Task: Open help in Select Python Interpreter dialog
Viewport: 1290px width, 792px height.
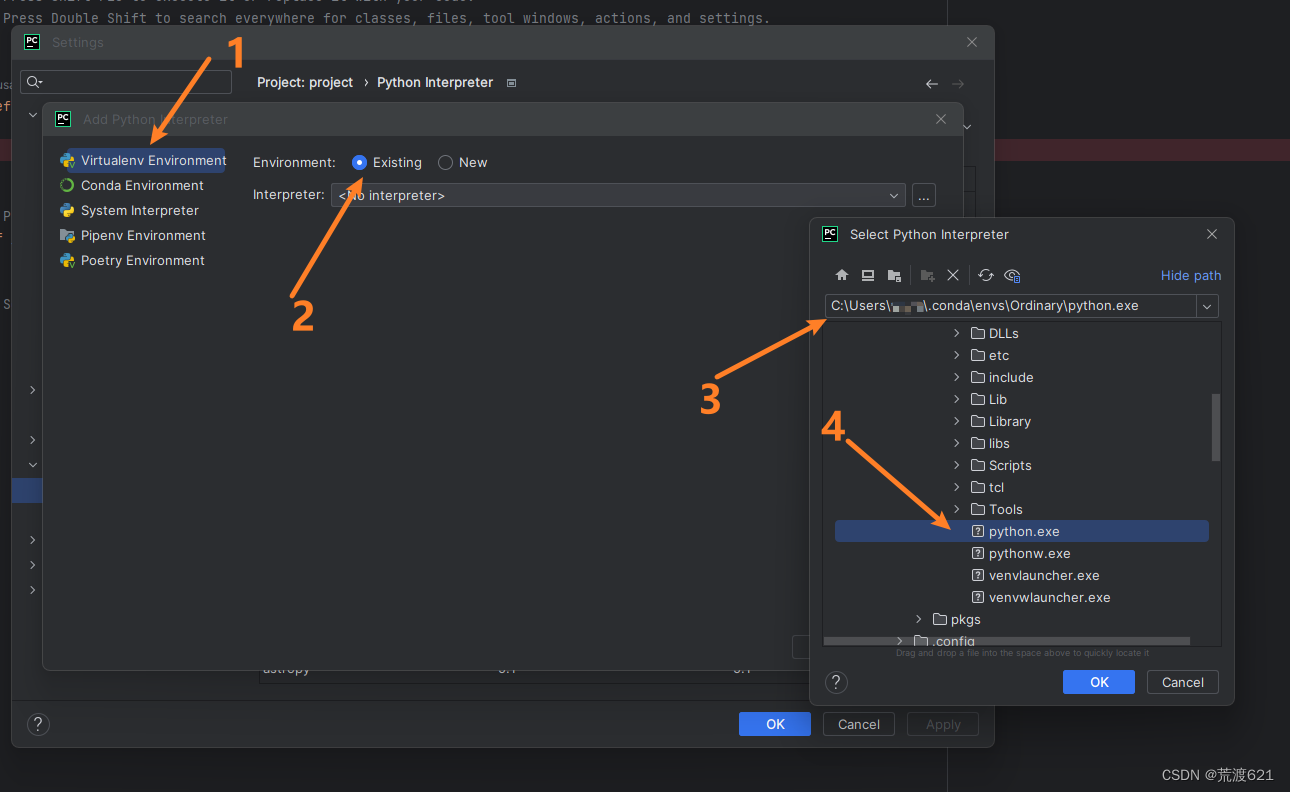Action: pos(836,682)
